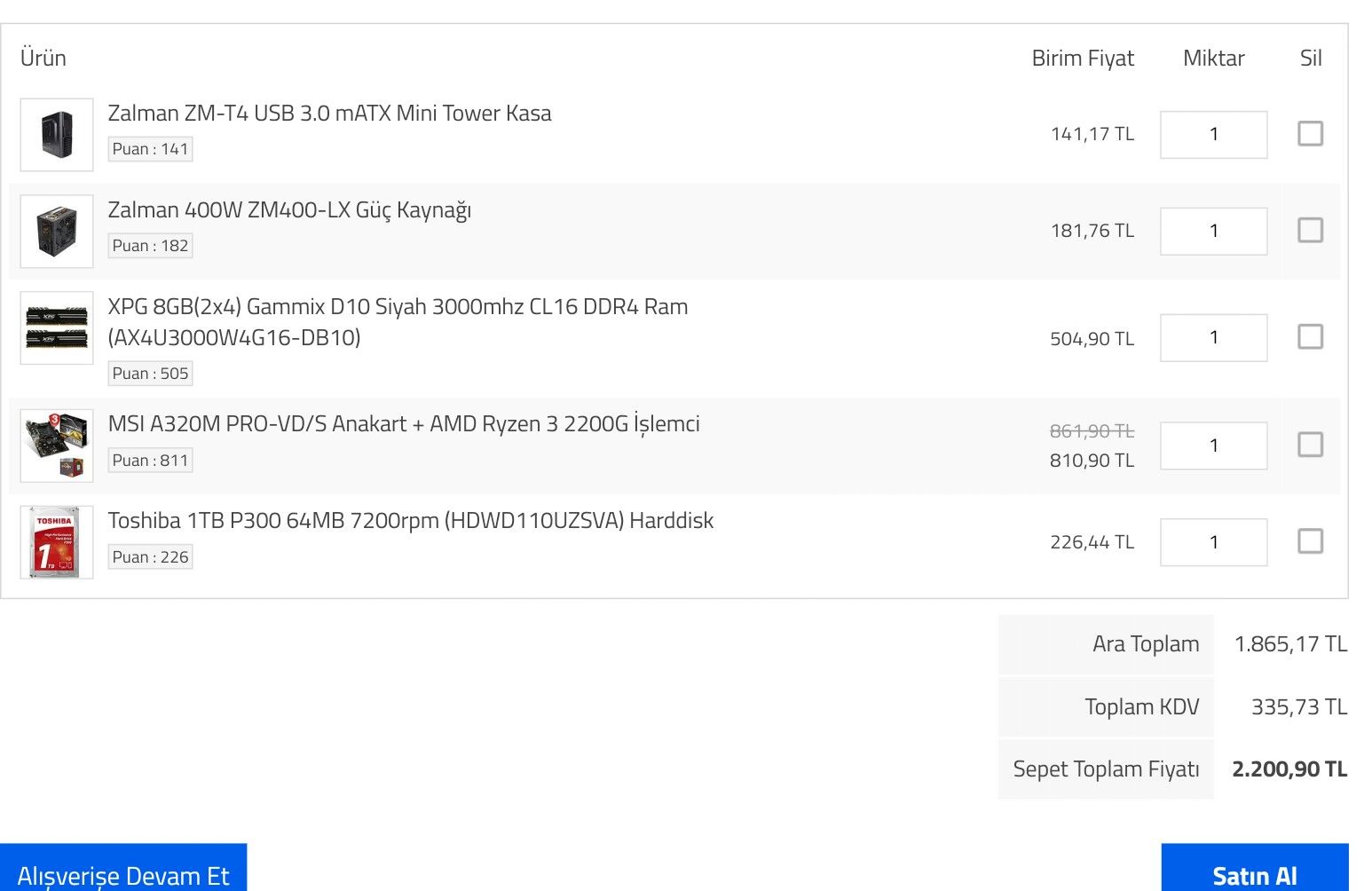This screenshot has height=891, width=1372.
Task: Click the 141,17 TL unit price
Action: [1092, 134]
